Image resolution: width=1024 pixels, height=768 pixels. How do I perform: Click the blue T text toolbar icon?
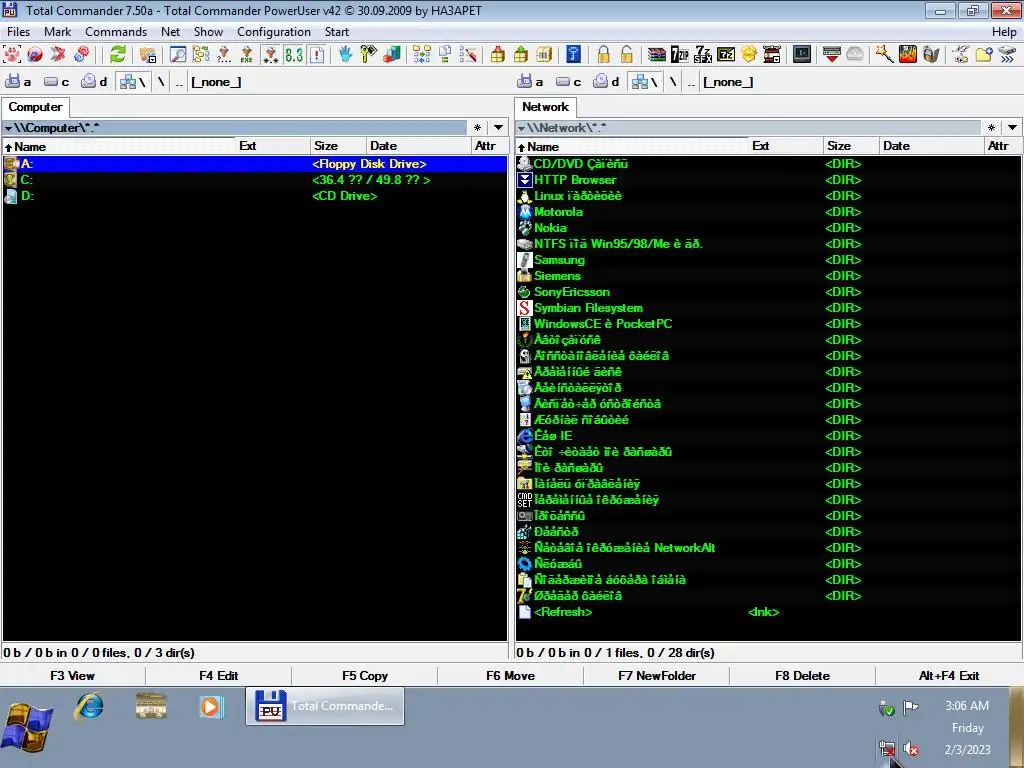click(573, 55)
